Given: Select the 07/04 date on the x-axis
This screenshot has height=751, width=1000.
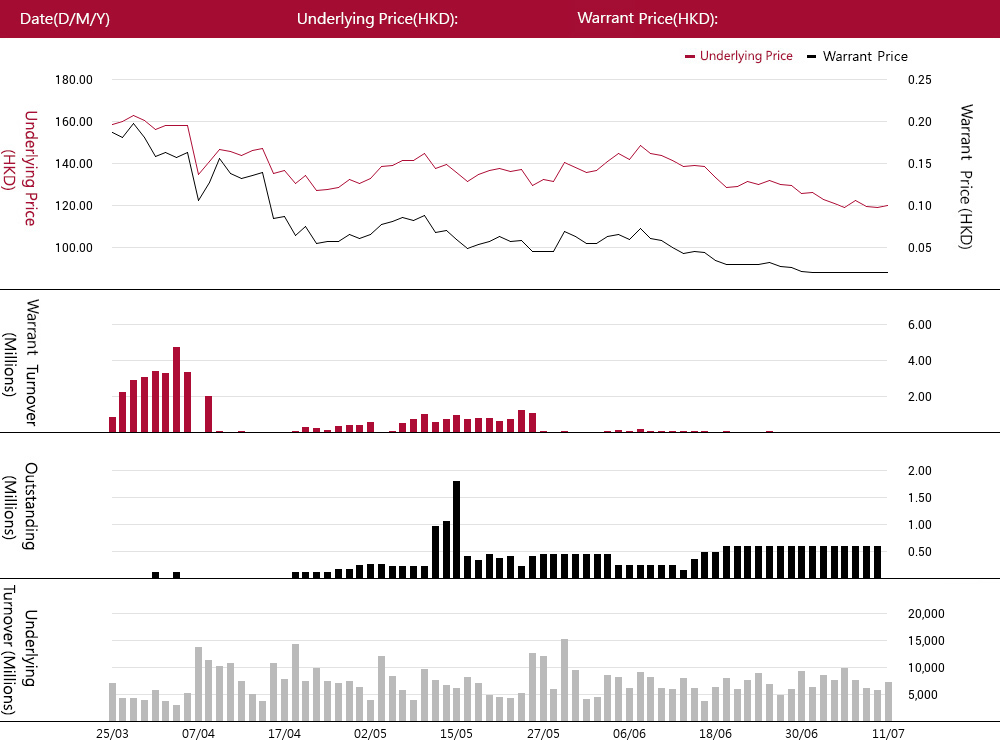Looking at the screenshot, I should pyautogui.click(x=198, y=734).
